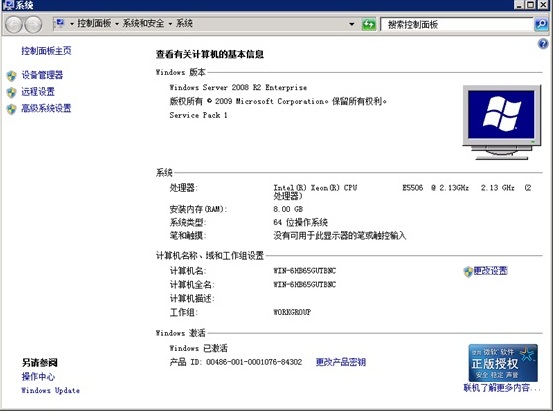This screenshot has width=556, height=414.
Task: Click the Windows 已激活 status text
Action: tap(198, 348)
